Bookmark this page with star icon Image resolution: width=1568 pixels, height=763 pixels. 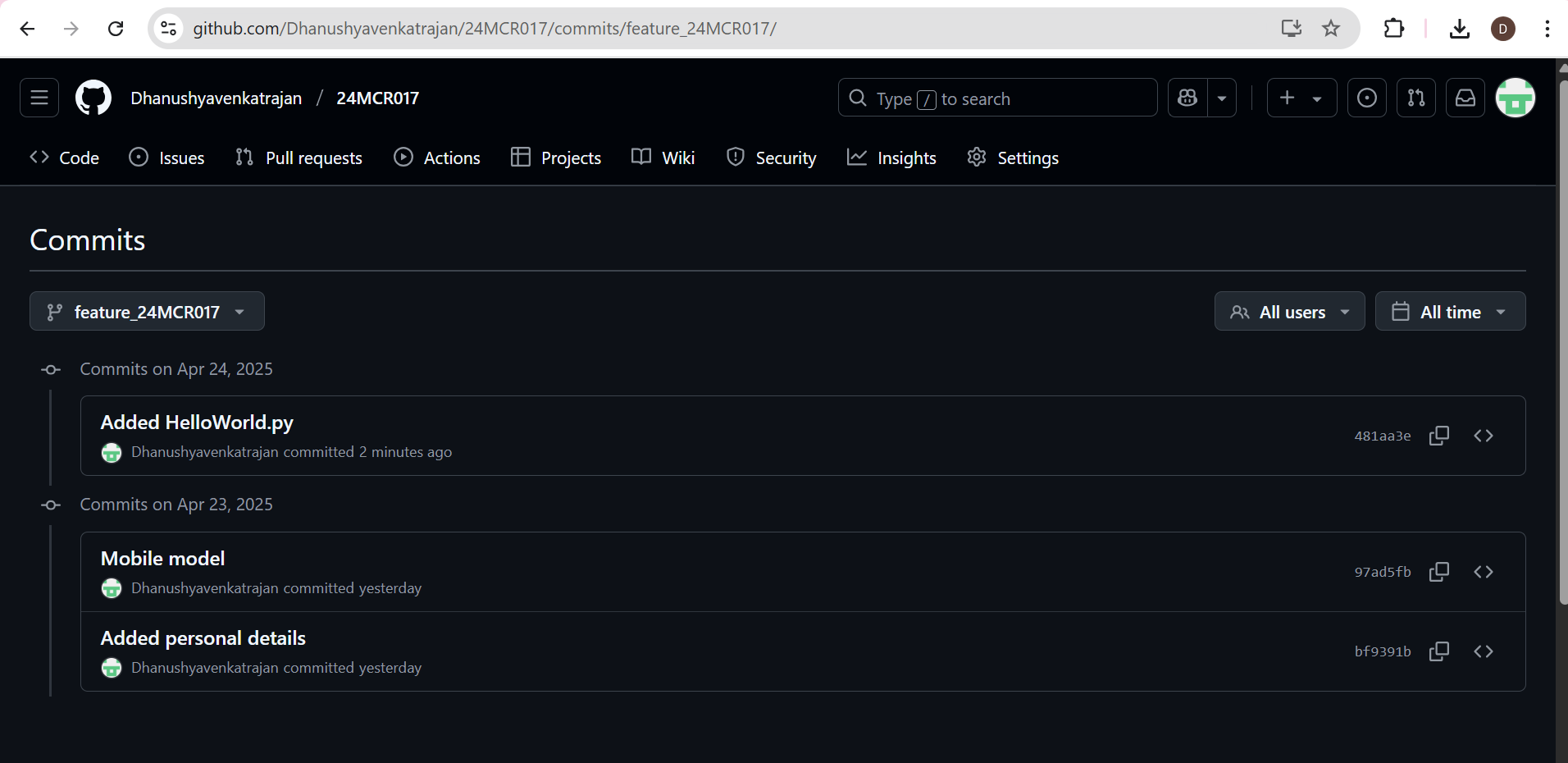[1331, 29]
